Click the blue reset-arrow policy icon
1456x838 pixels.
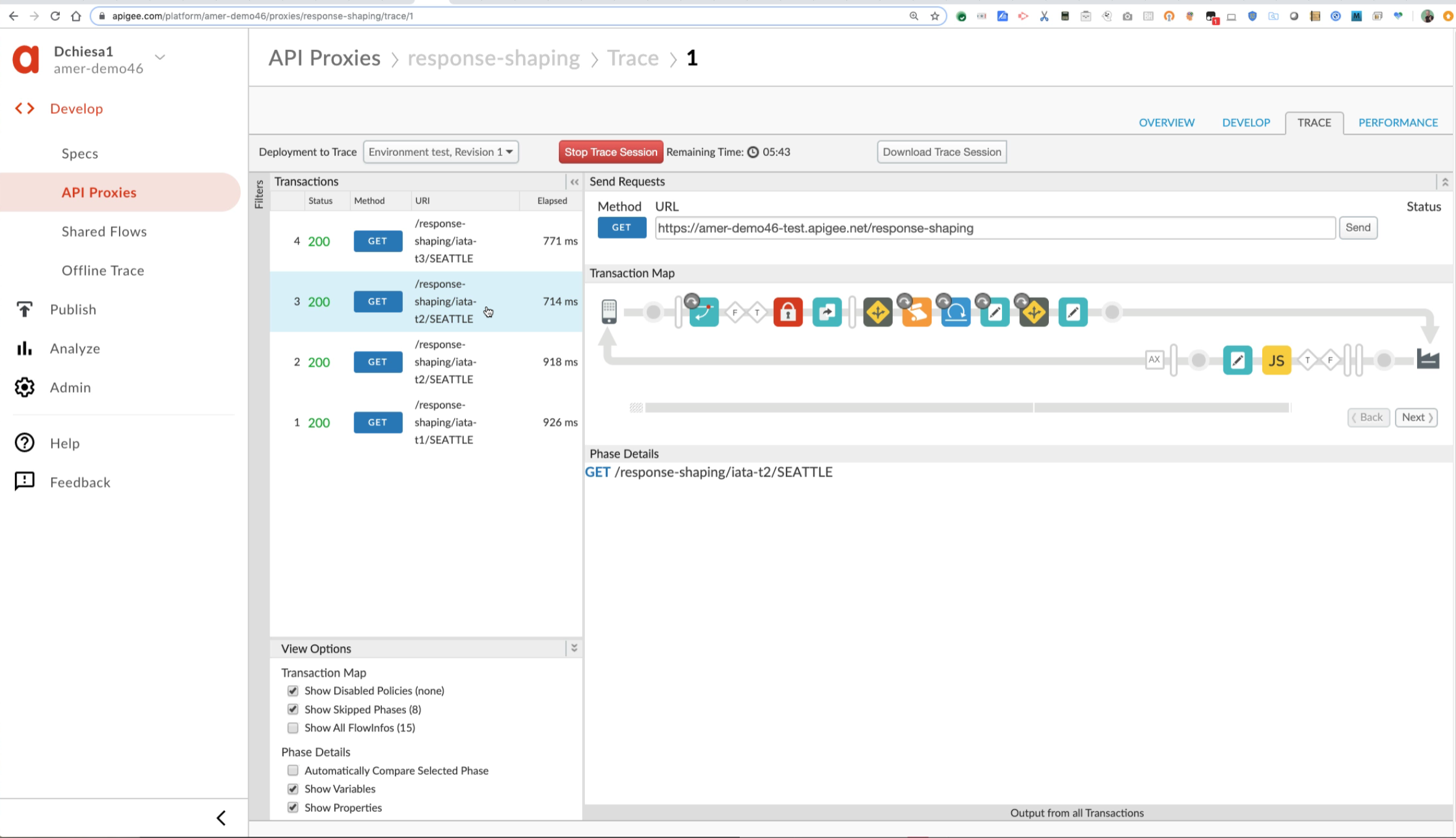pyautogui.click(x=956, y=313)
